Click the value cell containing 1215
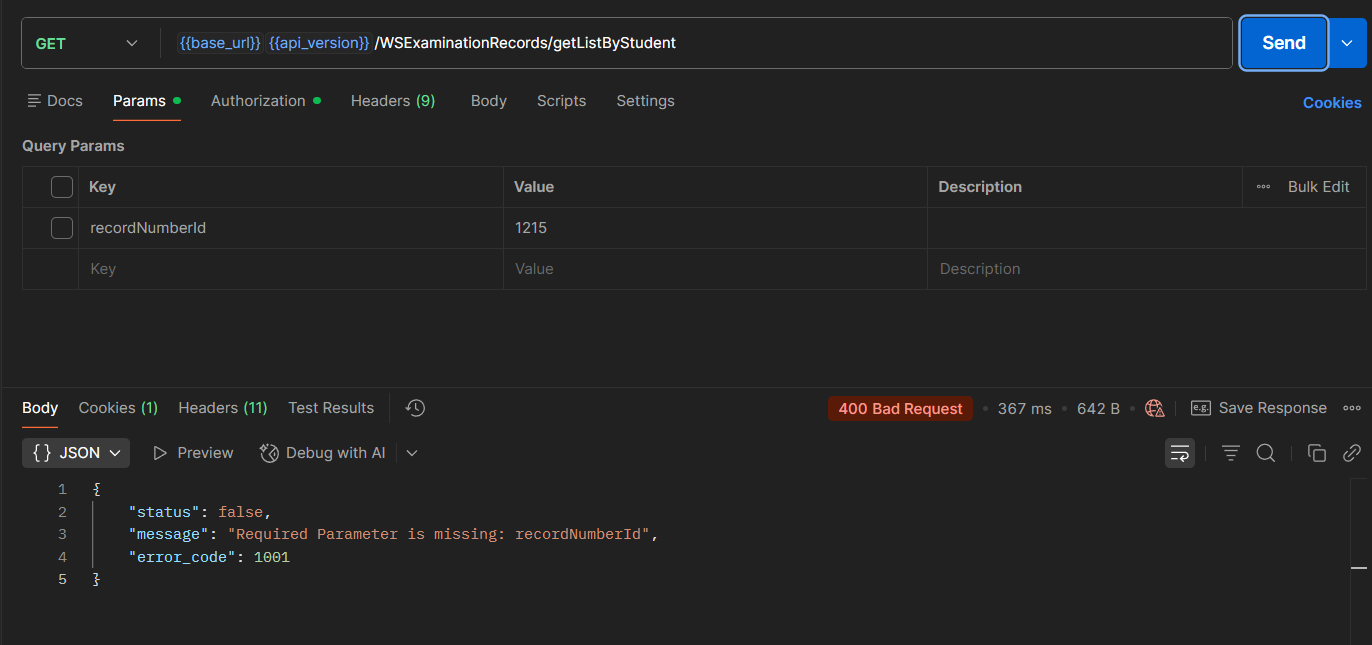The height and width of the screenshot is (645, 1372). 715,228
